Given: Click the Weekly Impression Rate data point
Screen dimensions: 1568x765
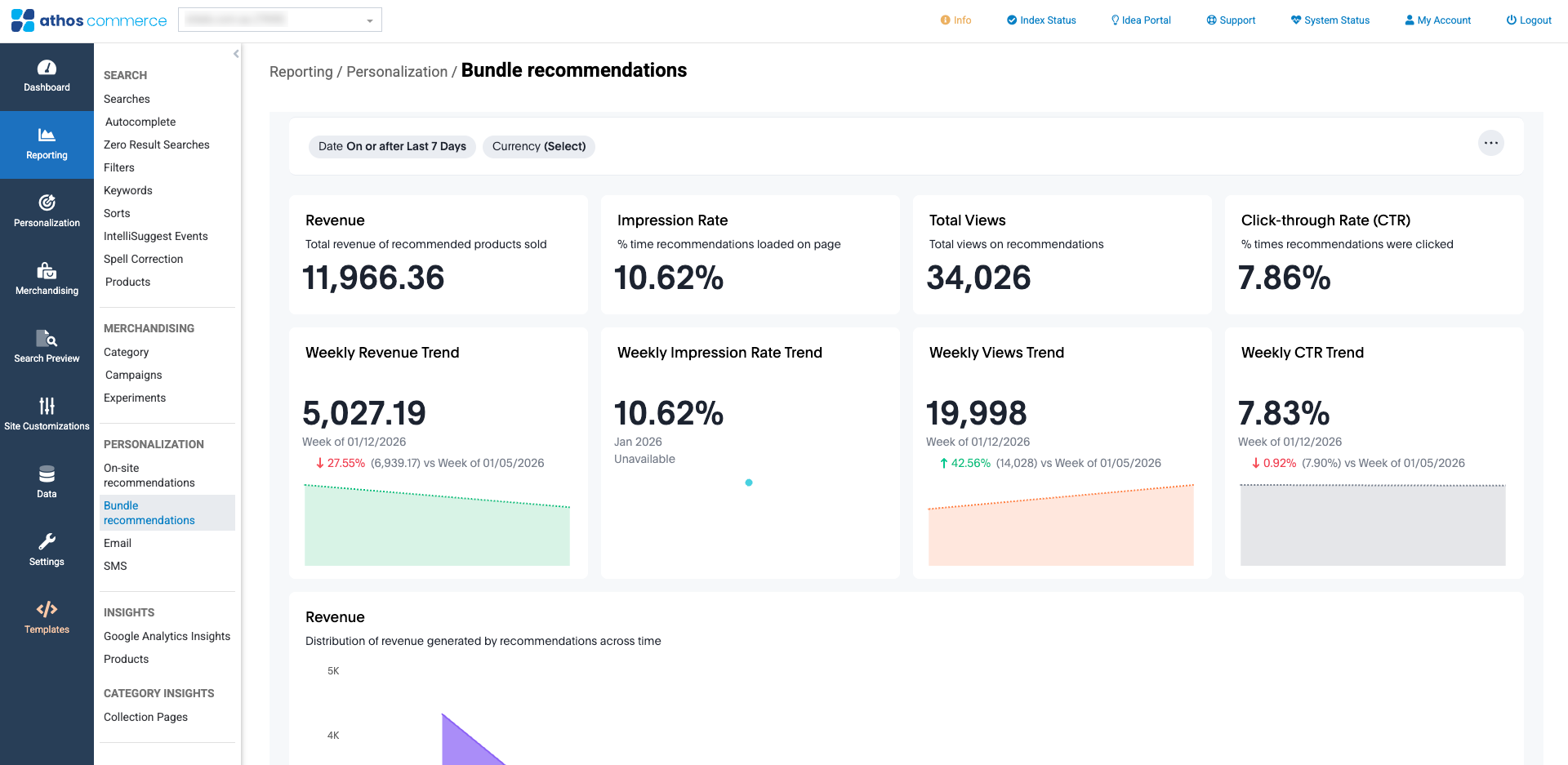Looking at the screenshot, I should coord(749,483).
